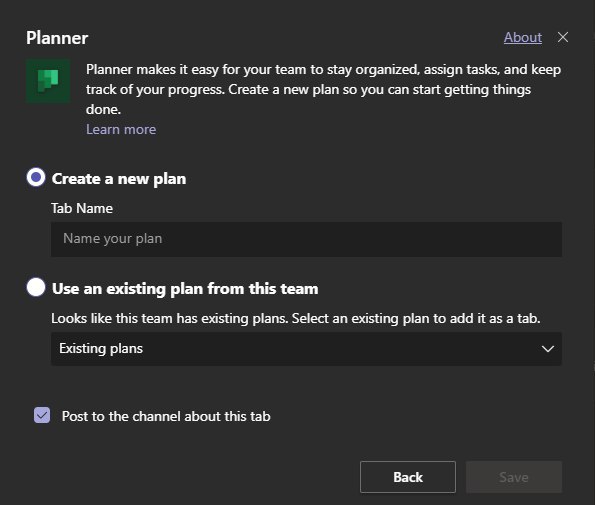This screenshot has width=595, height=505.
Task: Click the Planner dialog title
Action: pos(57,38)
